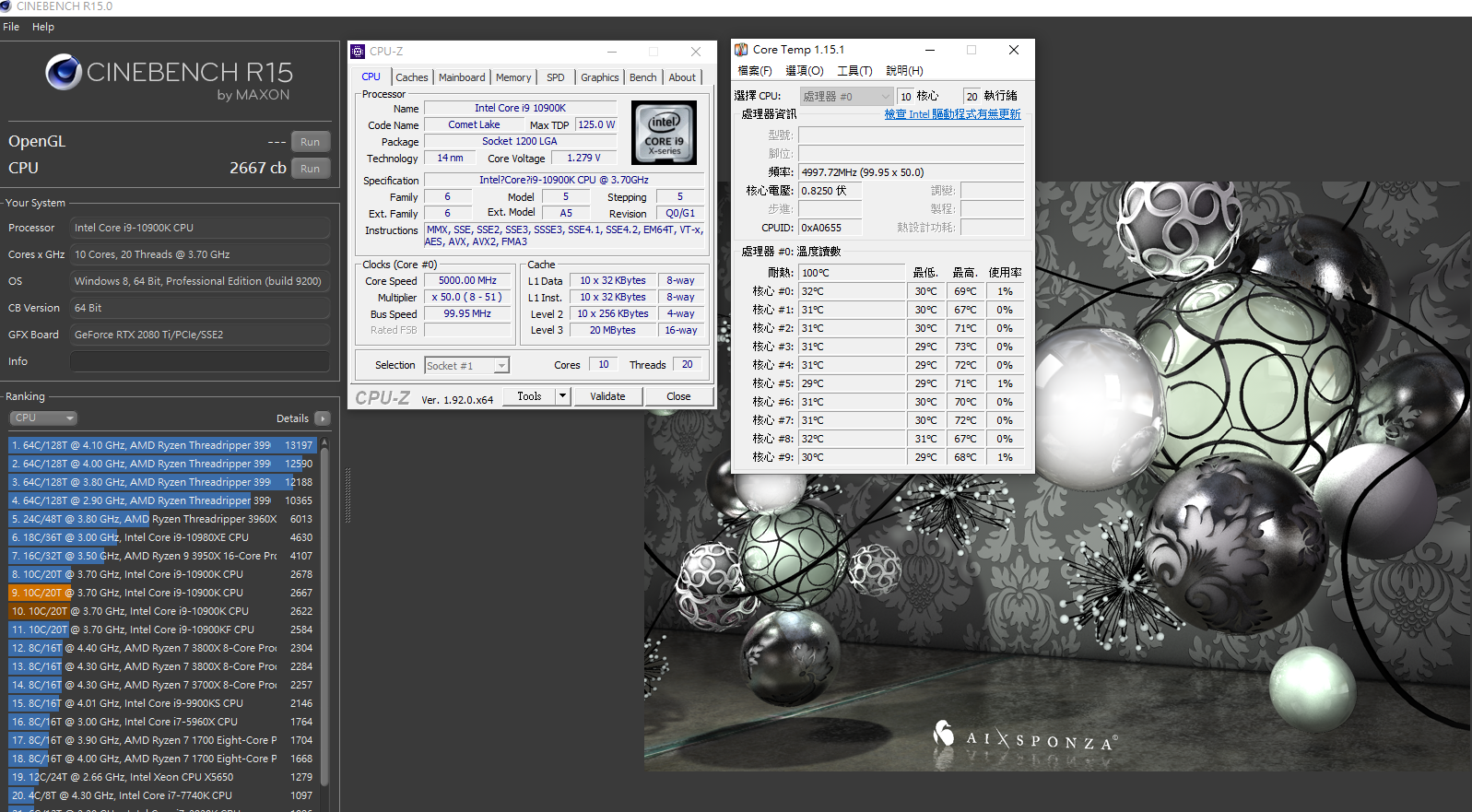Click the Cinebench R15 sphere logo

click(x=64, y=72)
